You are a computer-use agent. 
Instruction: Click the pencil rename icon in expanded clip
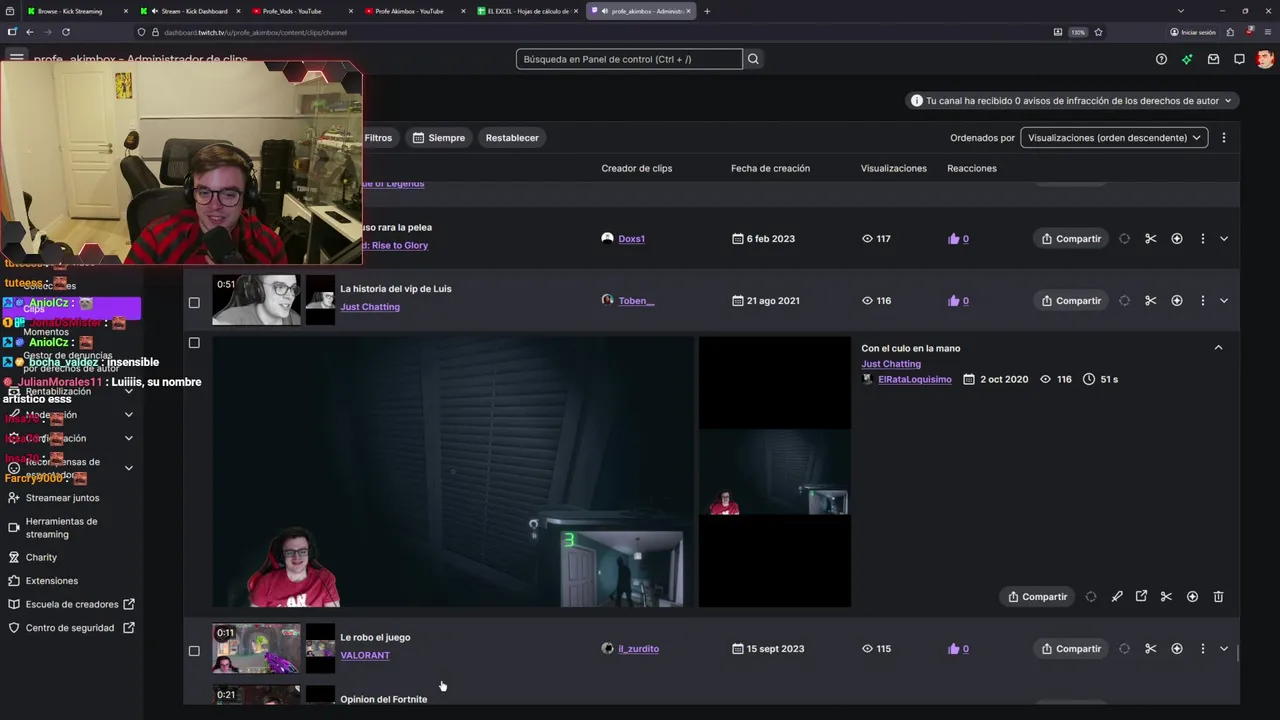(1117, 597)
